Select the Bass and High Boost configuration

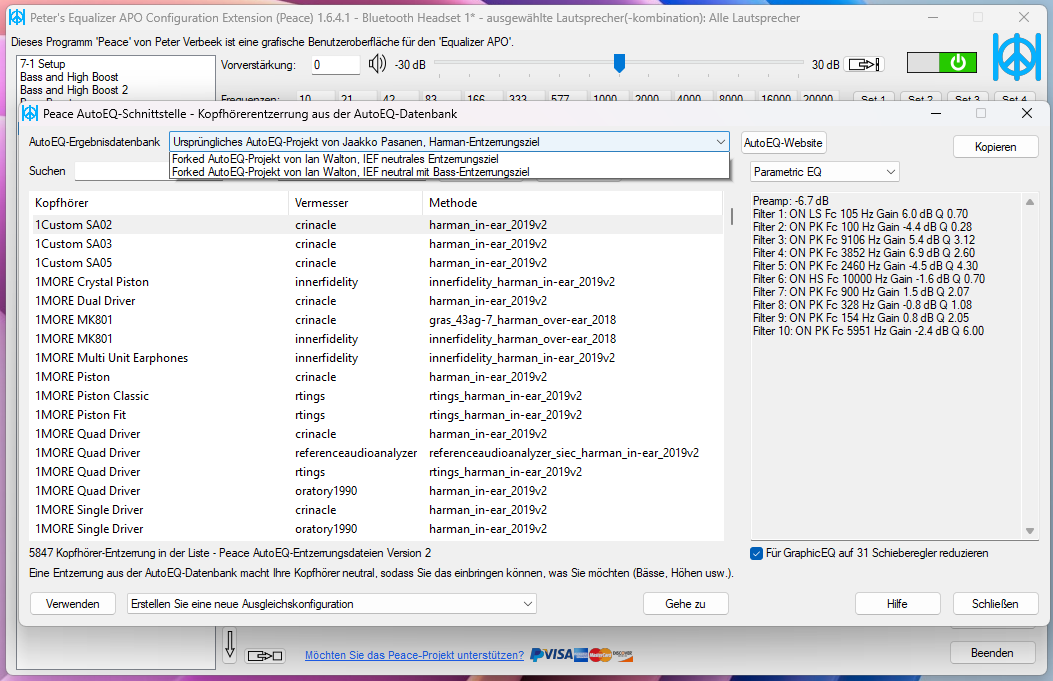pos(69,77)
